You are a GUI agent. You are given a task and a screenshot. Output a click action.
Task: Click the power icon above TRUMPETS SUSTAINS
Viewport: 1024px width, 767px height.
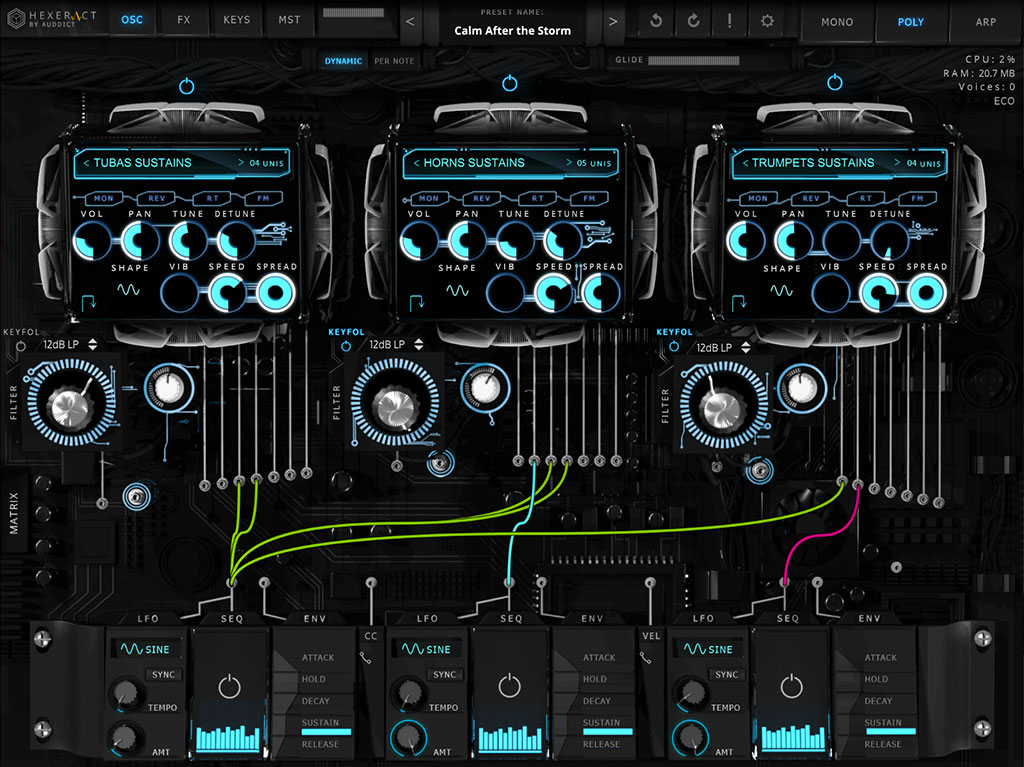[x=835, y=85]
